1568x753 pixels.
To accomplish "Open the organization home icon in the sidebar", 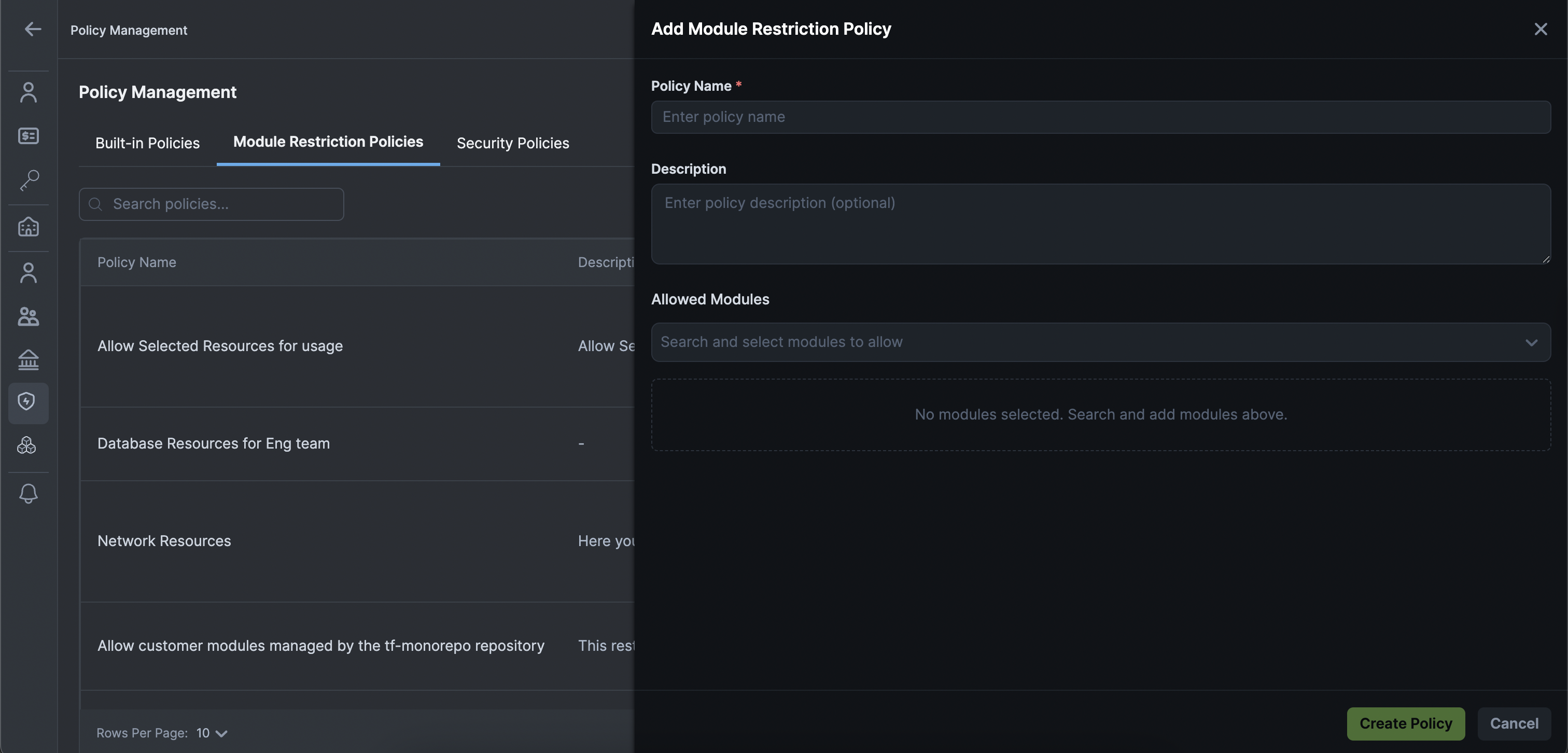I will point(29,227).
